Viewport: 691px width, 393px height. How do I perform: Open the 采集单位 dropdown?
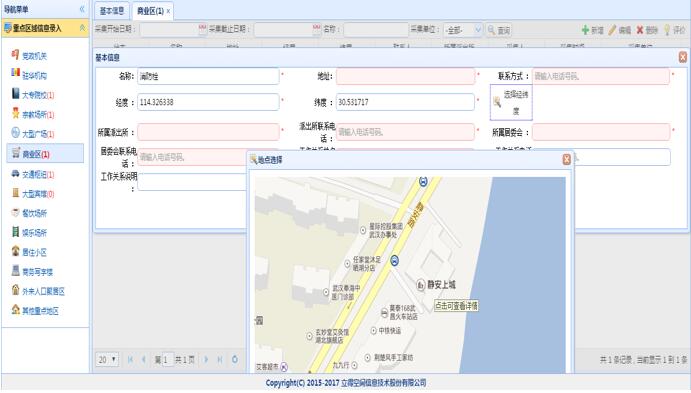478,30
